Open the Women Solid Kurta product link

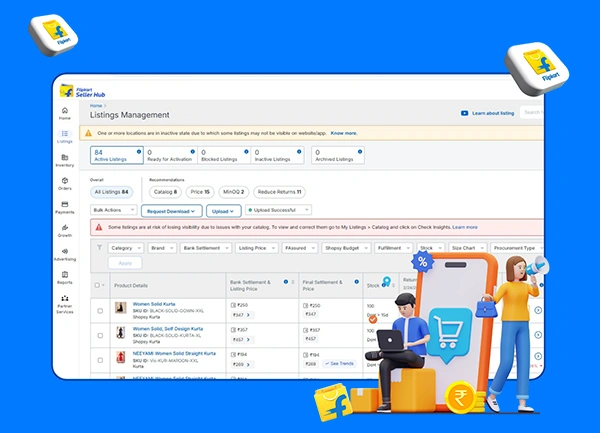tap(154, 304)
